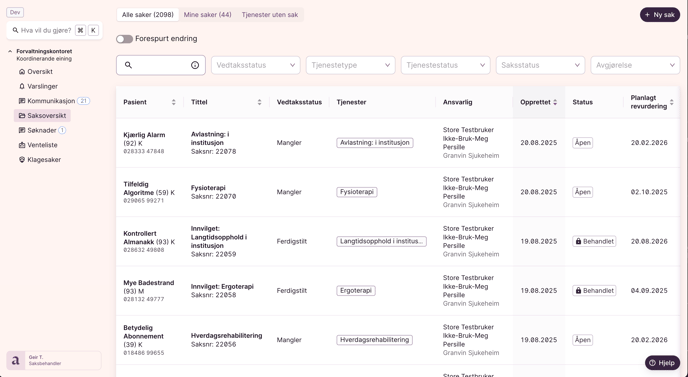Open the Vedtaksstatus dropdown filter
Image resolution: width=688 pixels, height=377 pixels.
pyautogui.click(x=256, y=65)
